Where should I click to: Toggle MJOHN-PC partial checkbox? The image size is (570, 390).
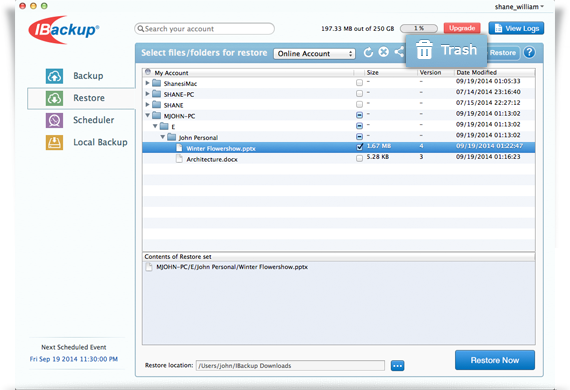pyautogui.click(x=359, y=115)
